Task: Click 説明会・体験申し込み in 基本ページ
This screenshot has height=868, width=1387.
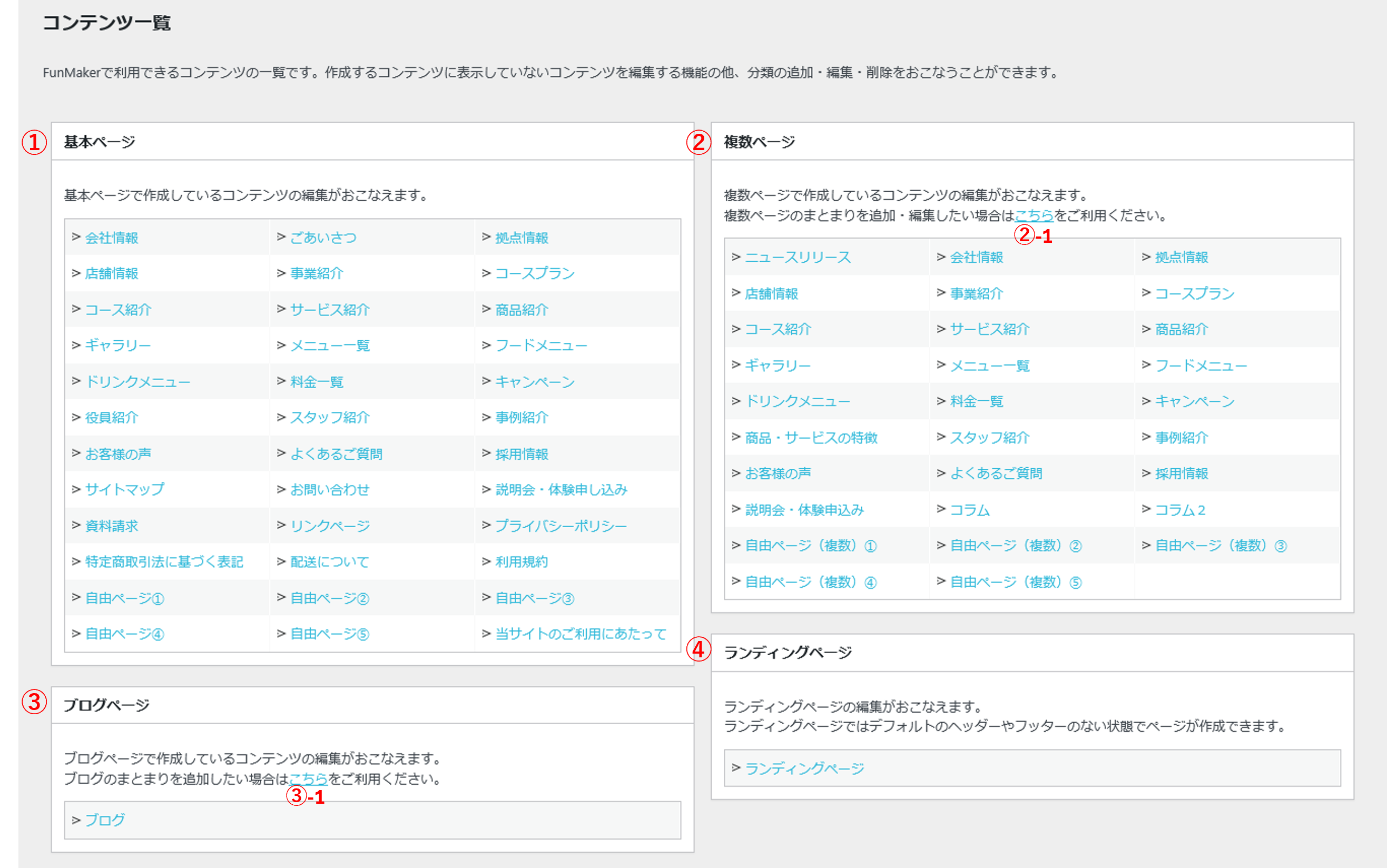Action: [561, 490]
